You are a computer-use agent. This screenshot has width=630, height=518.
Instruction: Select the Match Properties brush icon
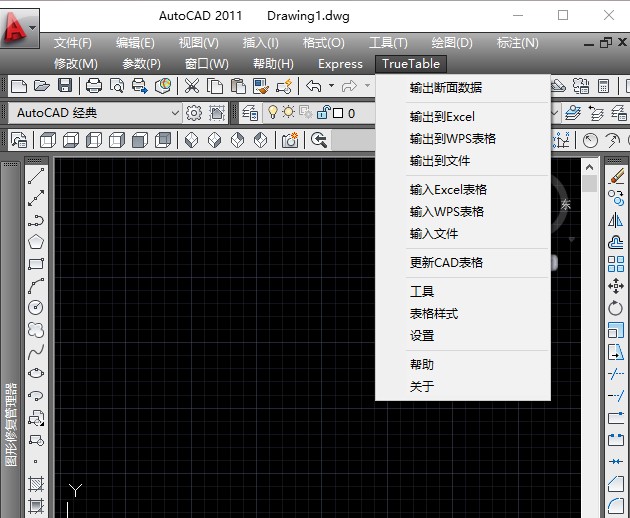(x=261, y=86)
